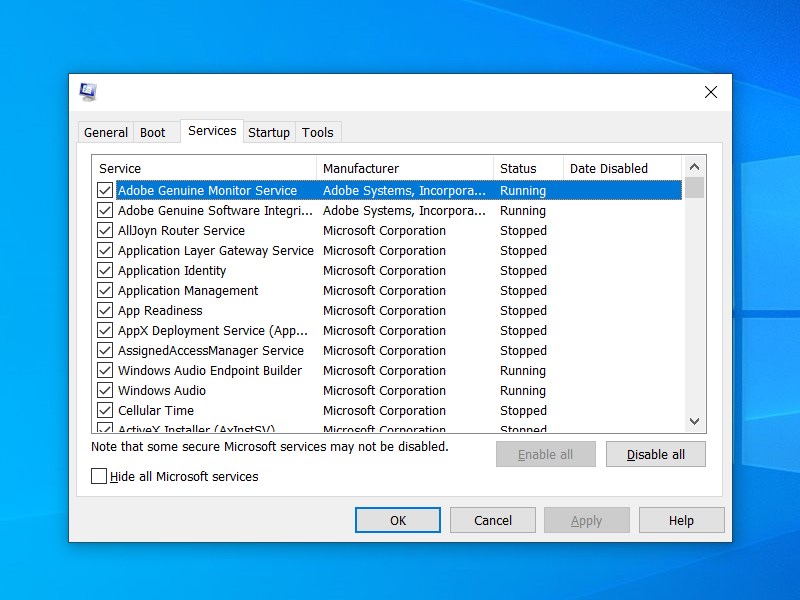
Task: Select the App Readiness row text
Action: [160, 311]
